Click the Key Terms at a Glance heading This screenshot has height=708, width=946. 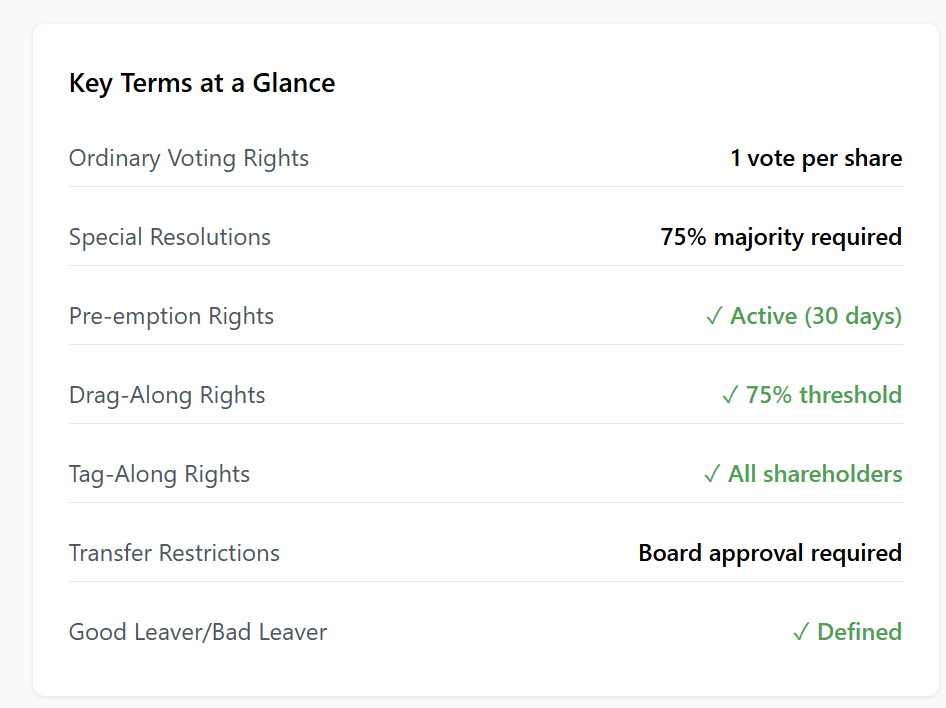tap(201, 83)
